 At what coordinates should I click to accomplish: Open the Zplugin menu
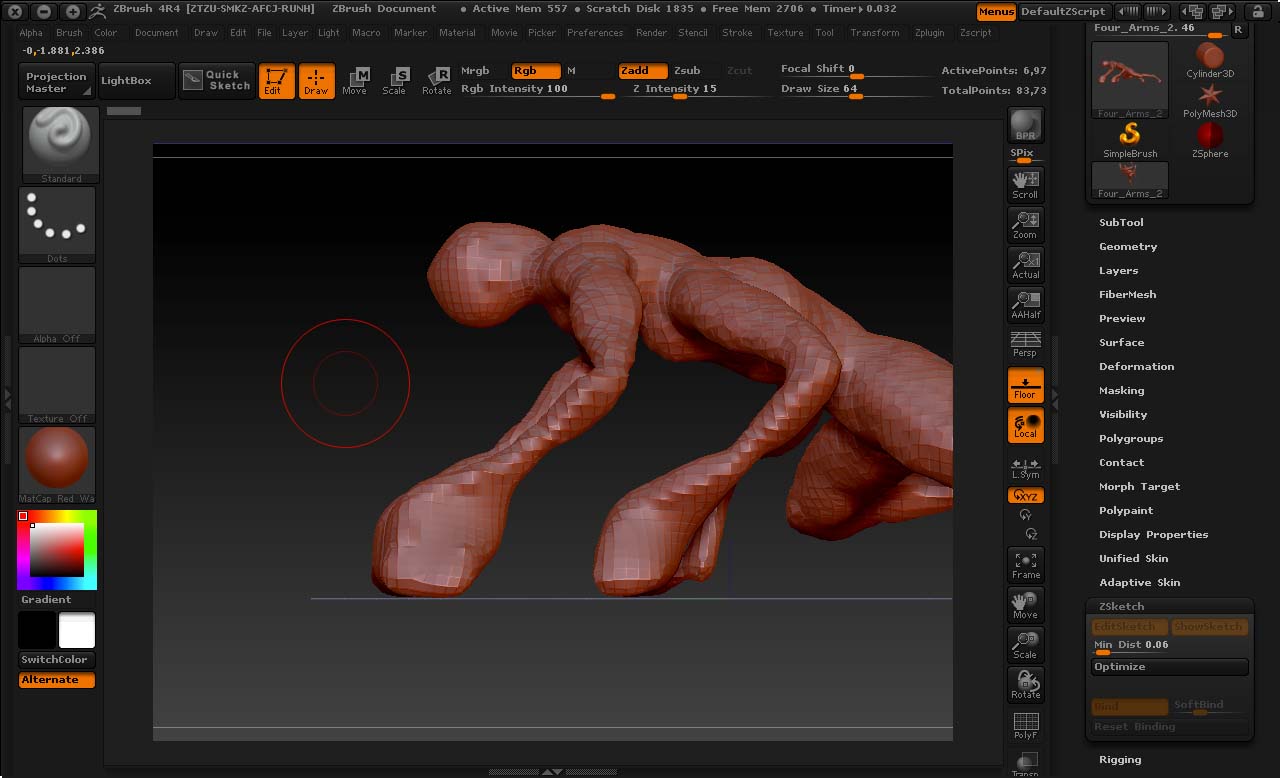pos(929,33)
